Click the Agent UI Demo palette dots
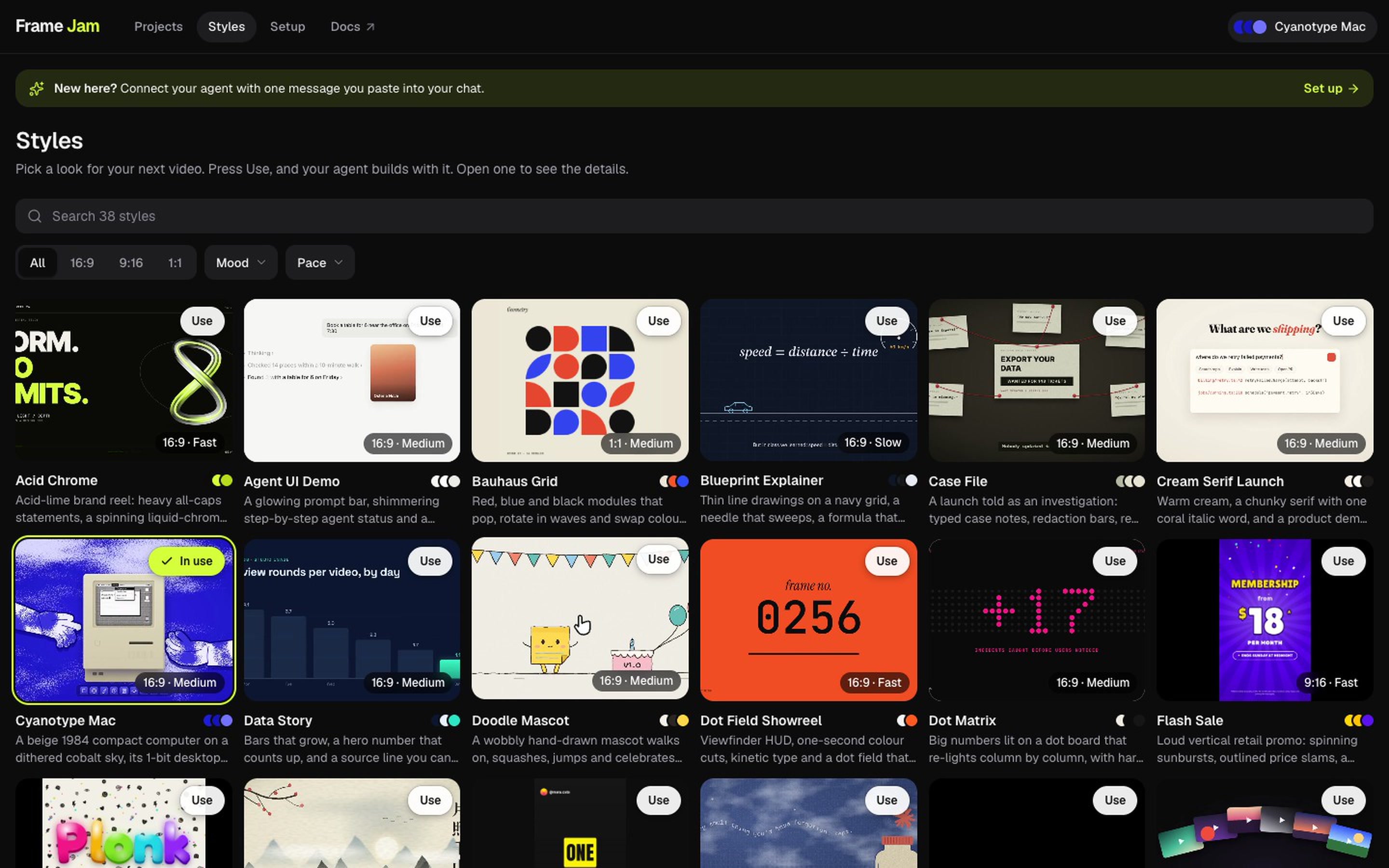Screen dimensions: 1389x868 446,481
